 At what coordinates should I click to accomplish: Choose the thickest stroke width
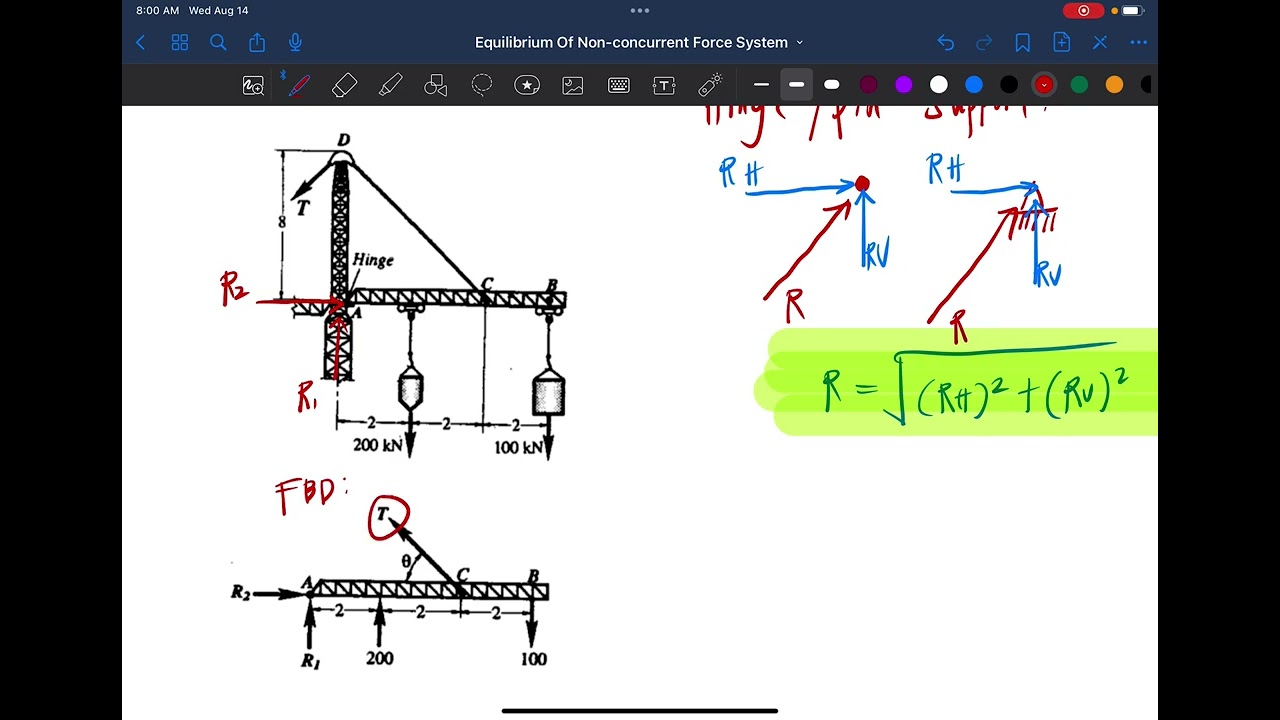pyautogui.click(x=832, y=85)
